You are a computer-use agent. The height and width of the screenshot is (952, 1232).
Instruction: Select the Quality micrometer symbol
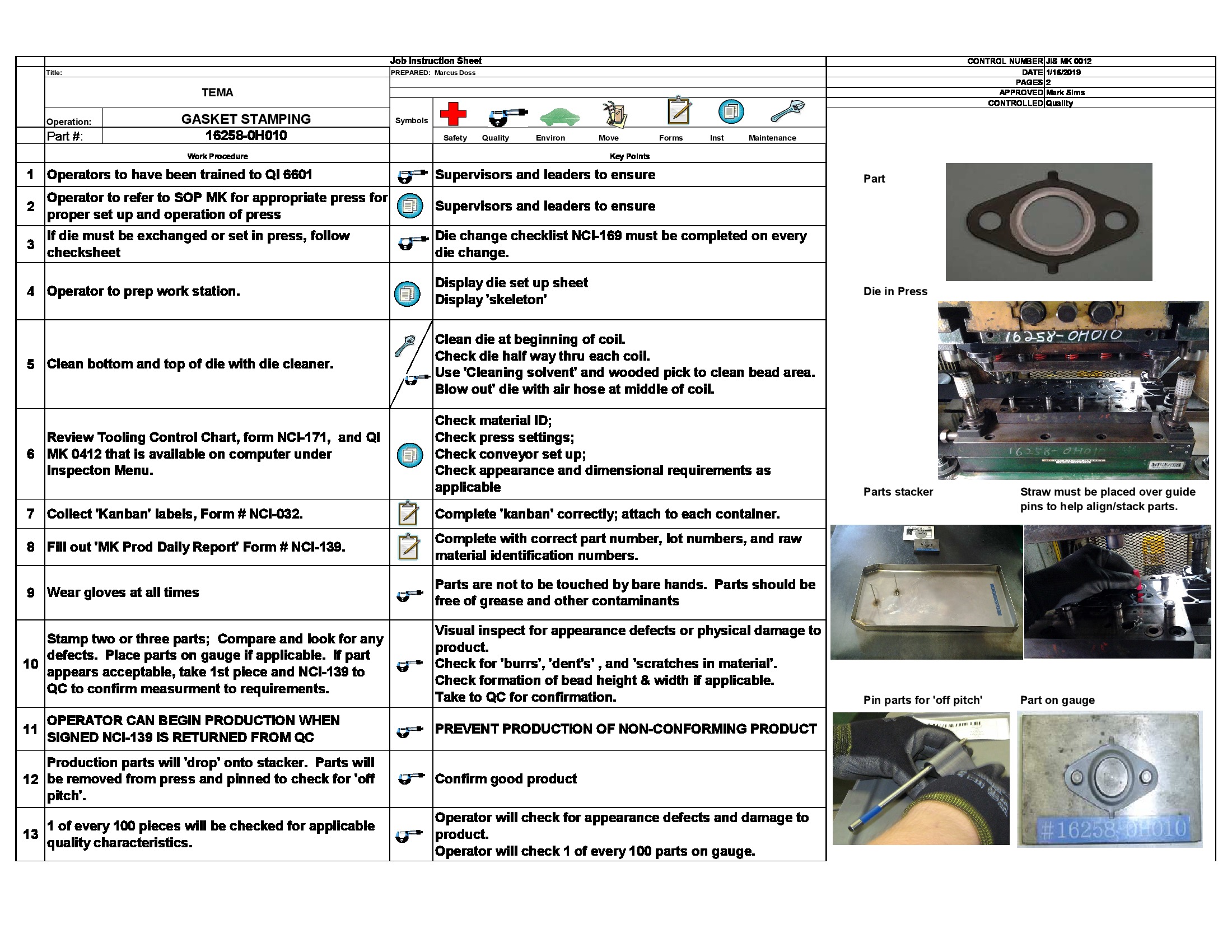508,114
